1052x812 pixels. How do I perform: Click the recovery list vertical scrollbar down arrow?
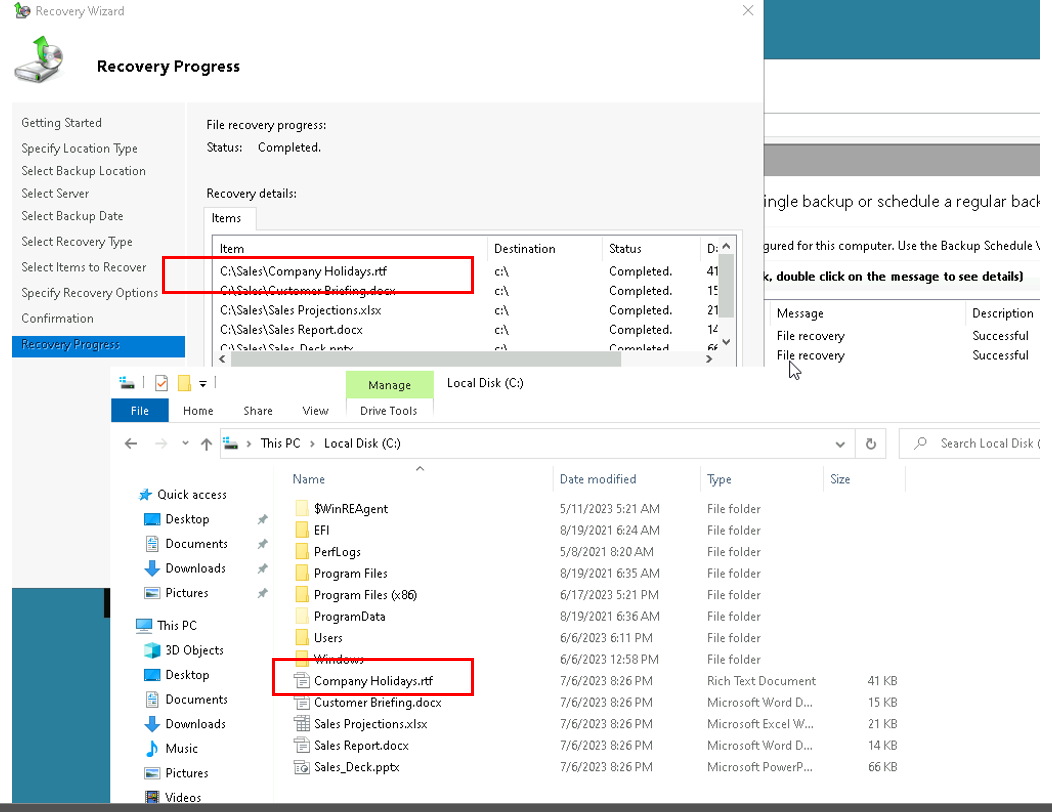pos(727,341)
